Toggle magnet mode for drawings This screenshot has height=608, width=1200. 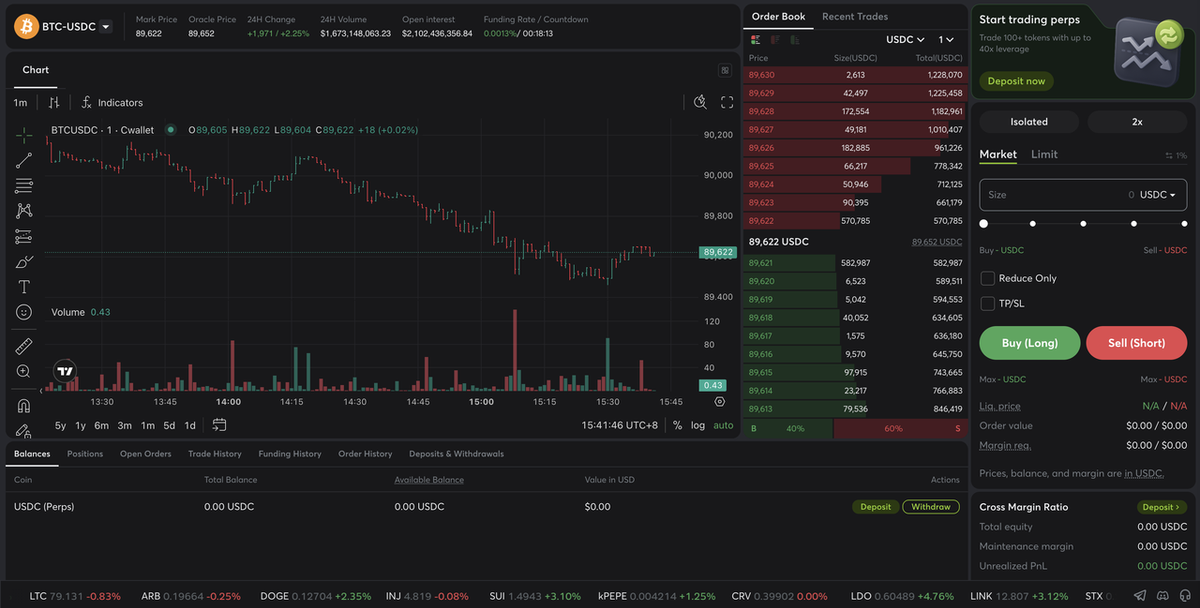tap(24, 406)
